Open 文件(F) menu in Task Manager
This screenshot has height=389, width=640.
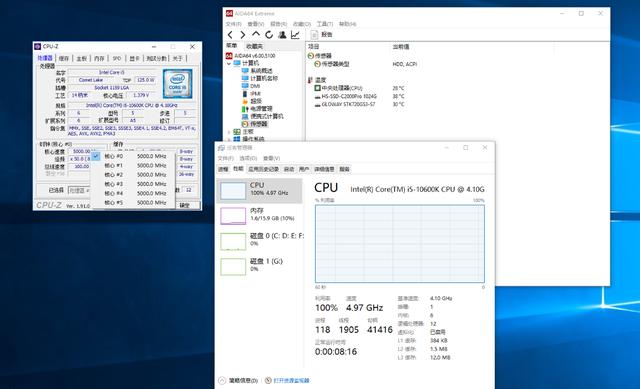[225, 158]
